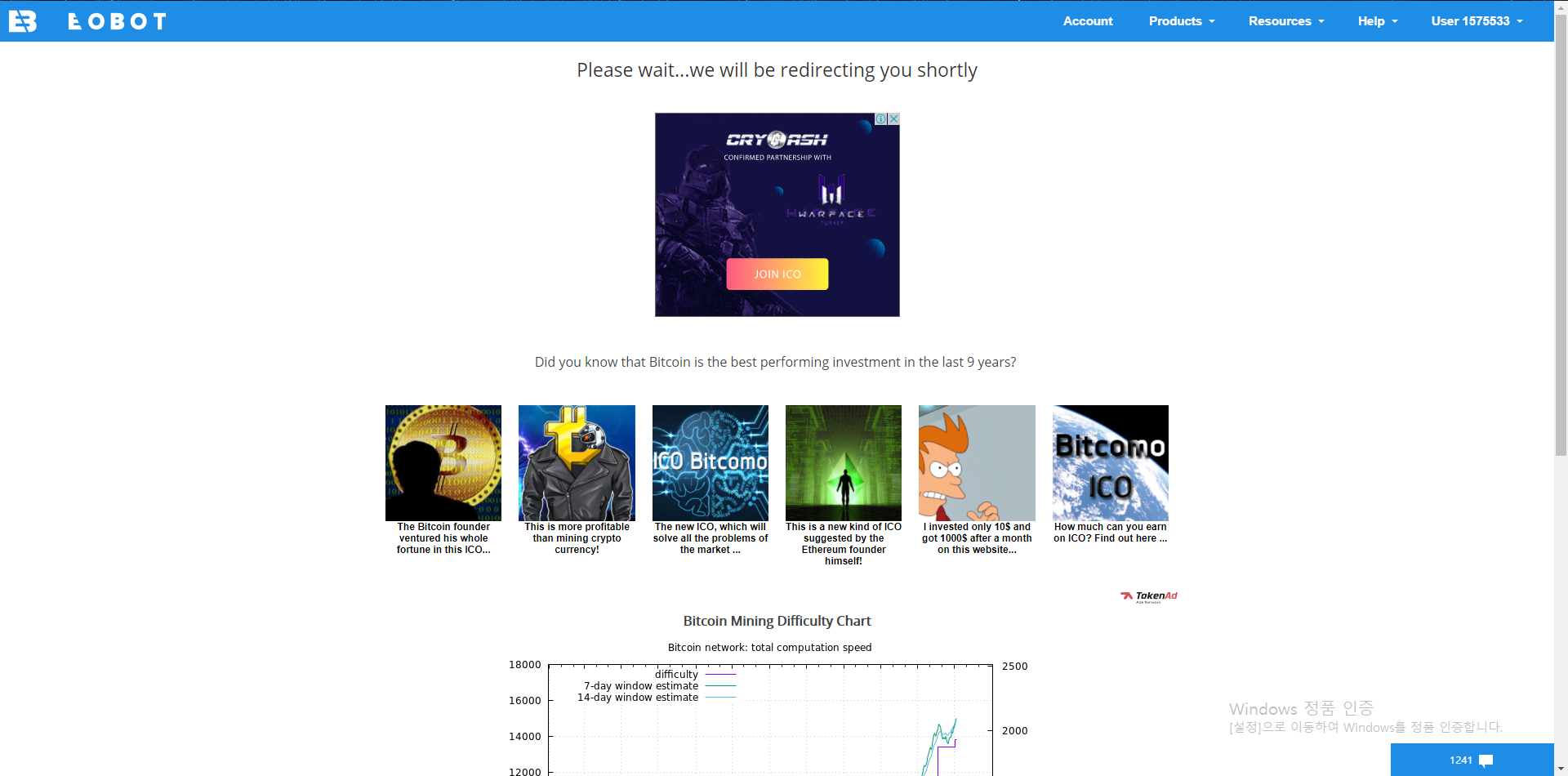
Task: Click 'suggested by the Ethereum founder' caption
Action: point(844,544)
